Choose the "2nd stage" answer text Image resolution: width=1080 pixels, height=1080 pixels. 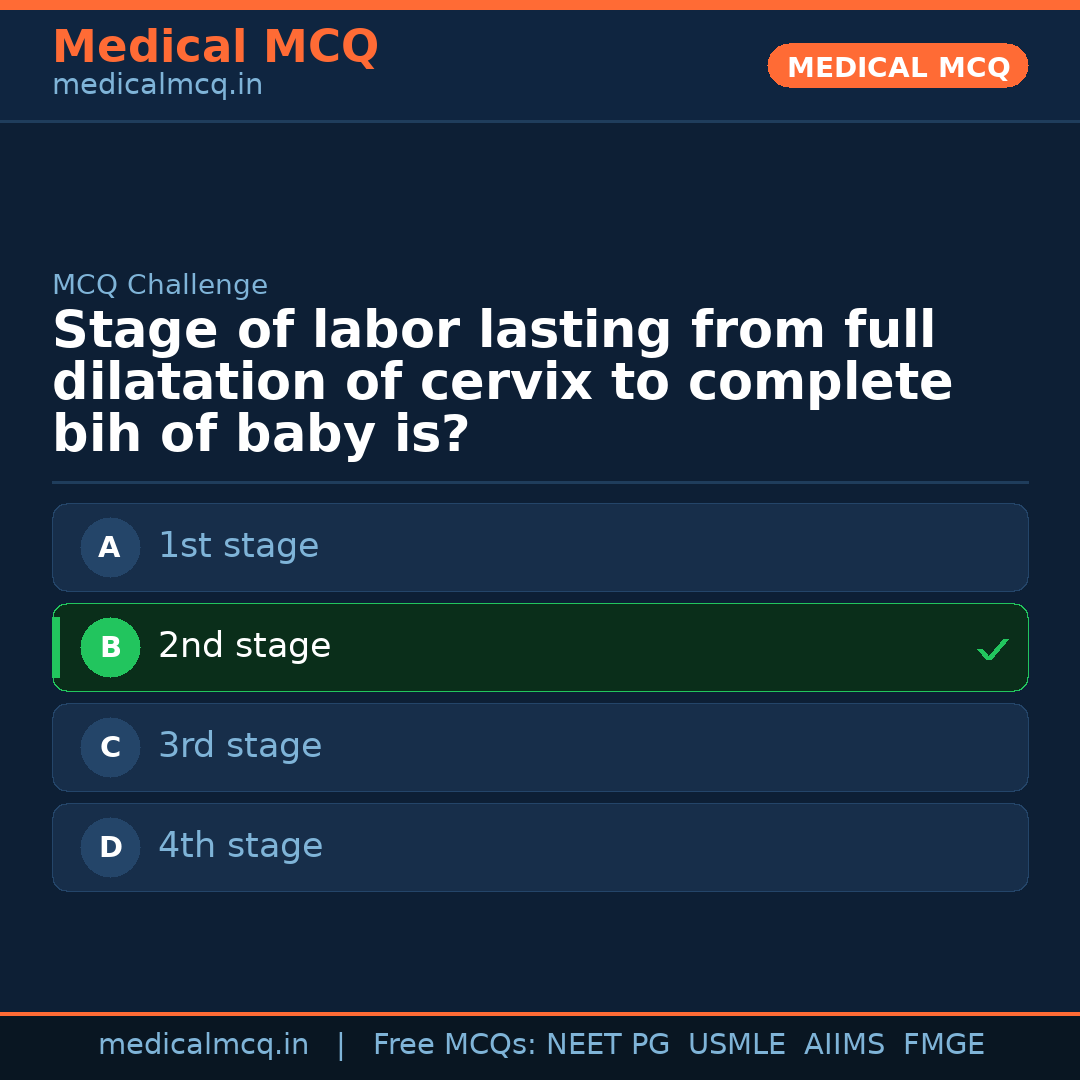tap(244, 646)
